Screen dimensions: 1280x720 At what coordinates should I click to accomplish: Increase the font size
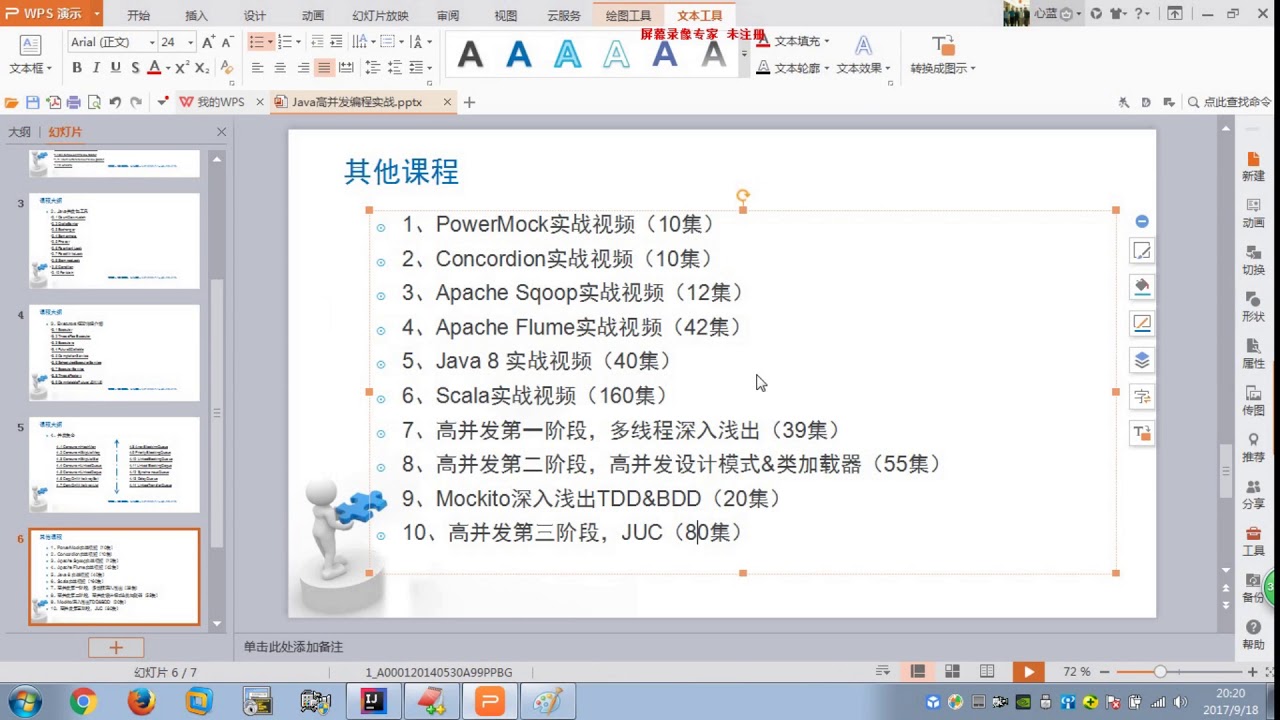[x=208, y=42]
